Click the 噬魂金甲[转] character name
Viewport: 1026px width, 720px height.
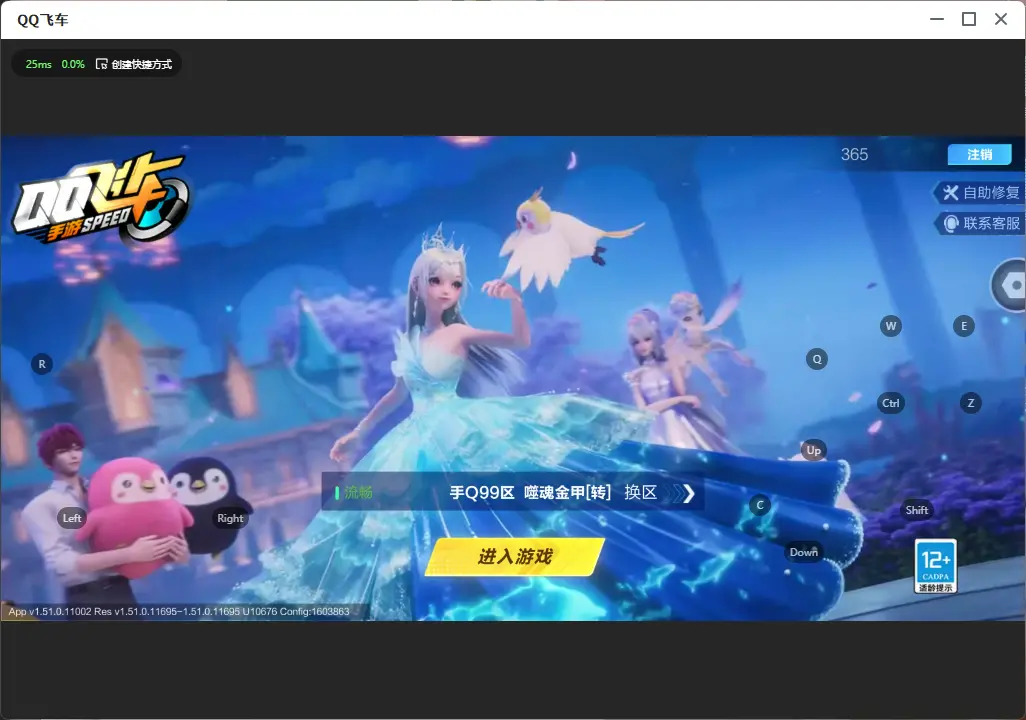coord(567,492)
